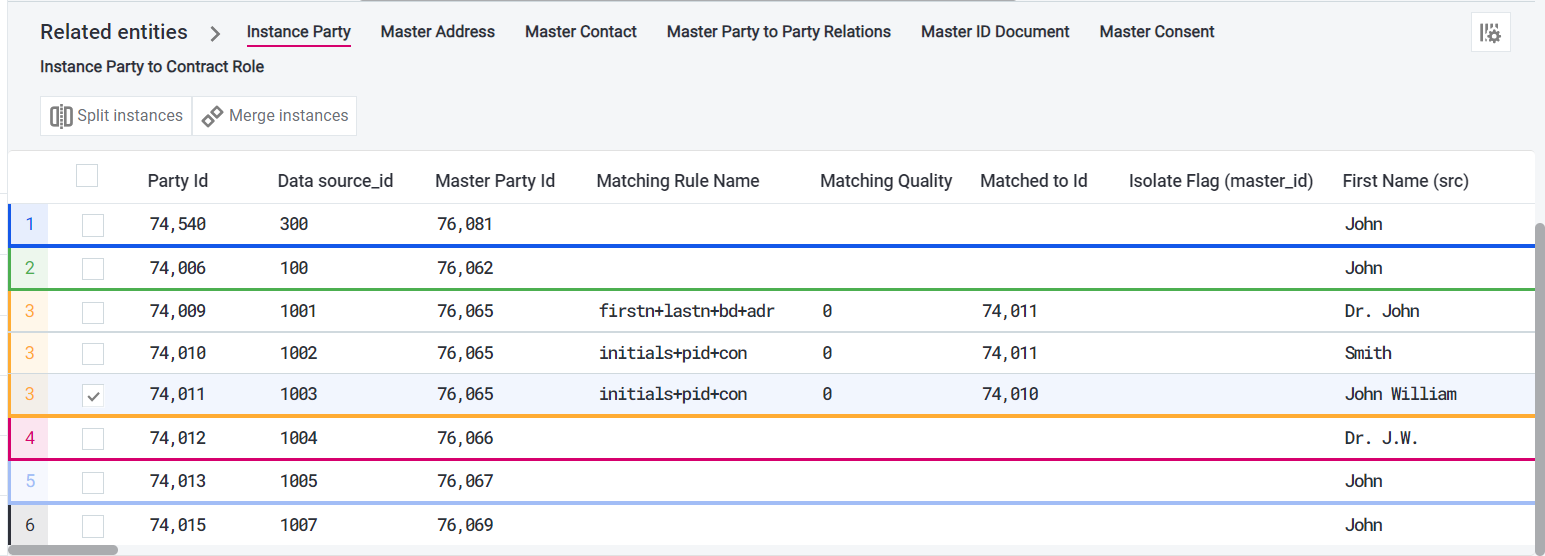Image resolution: width=1545 pixels, height=556 pixels.
Task: Click the Master Party Id column header
Action: click(x=494, y=181)
